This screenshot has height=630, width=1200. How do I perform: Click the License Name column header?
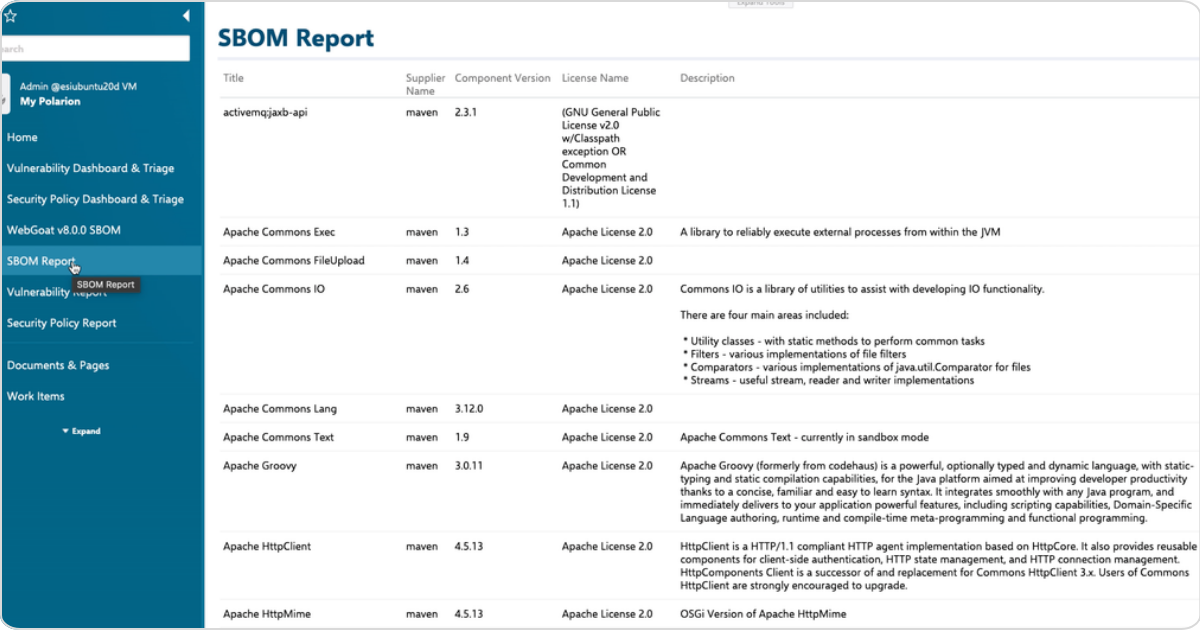pyautogui.click(x=595, y=78)
